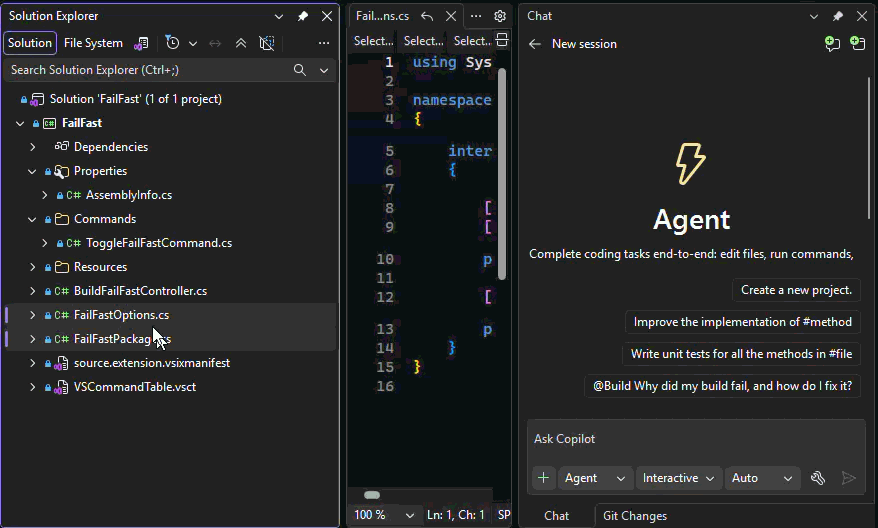Close the Solution Explorer panel
This screenshot has width=878, height=528.
click(327, 16)
